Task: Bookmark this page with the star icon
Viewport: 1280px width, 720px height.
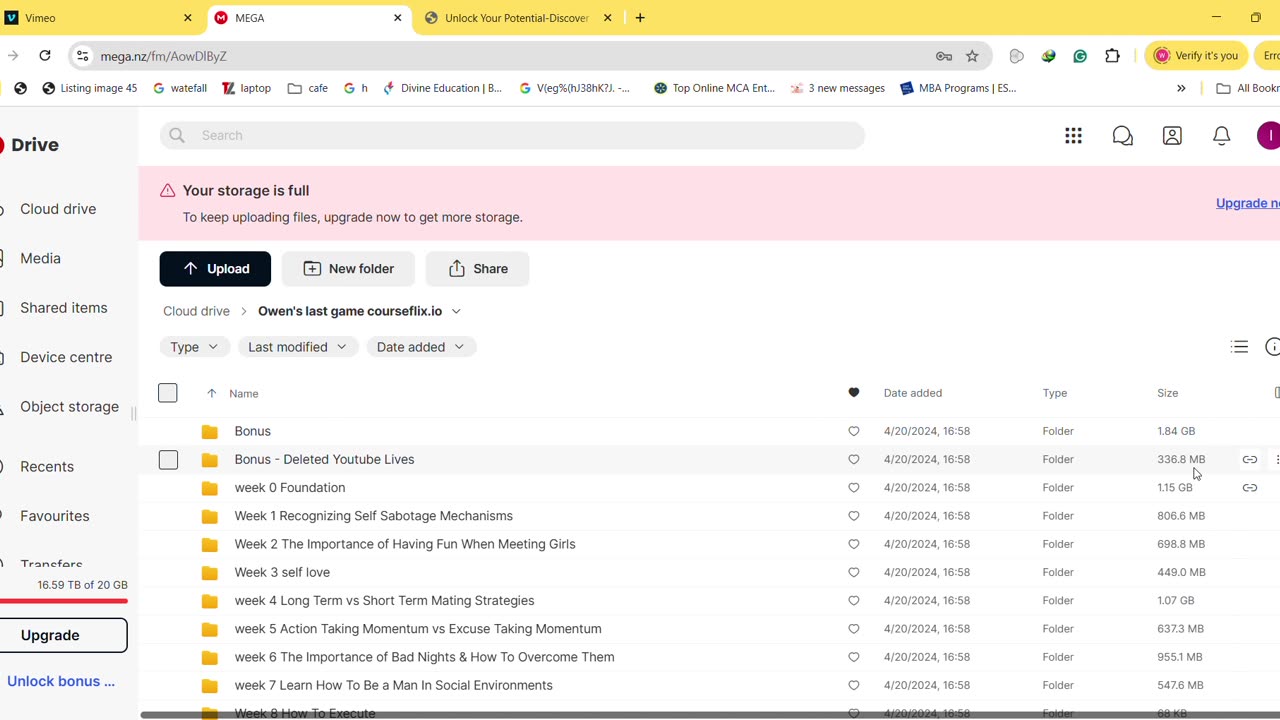Action: tap(972, 56)
